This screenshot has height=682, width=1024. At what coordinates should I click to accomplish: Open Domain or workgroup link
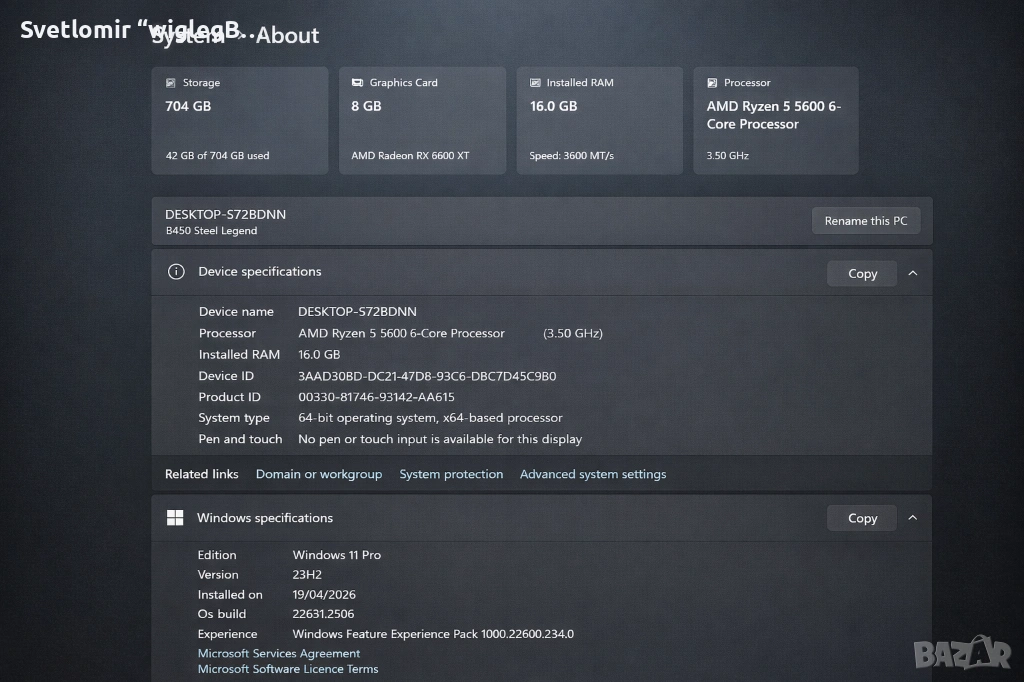pos(319,474)
